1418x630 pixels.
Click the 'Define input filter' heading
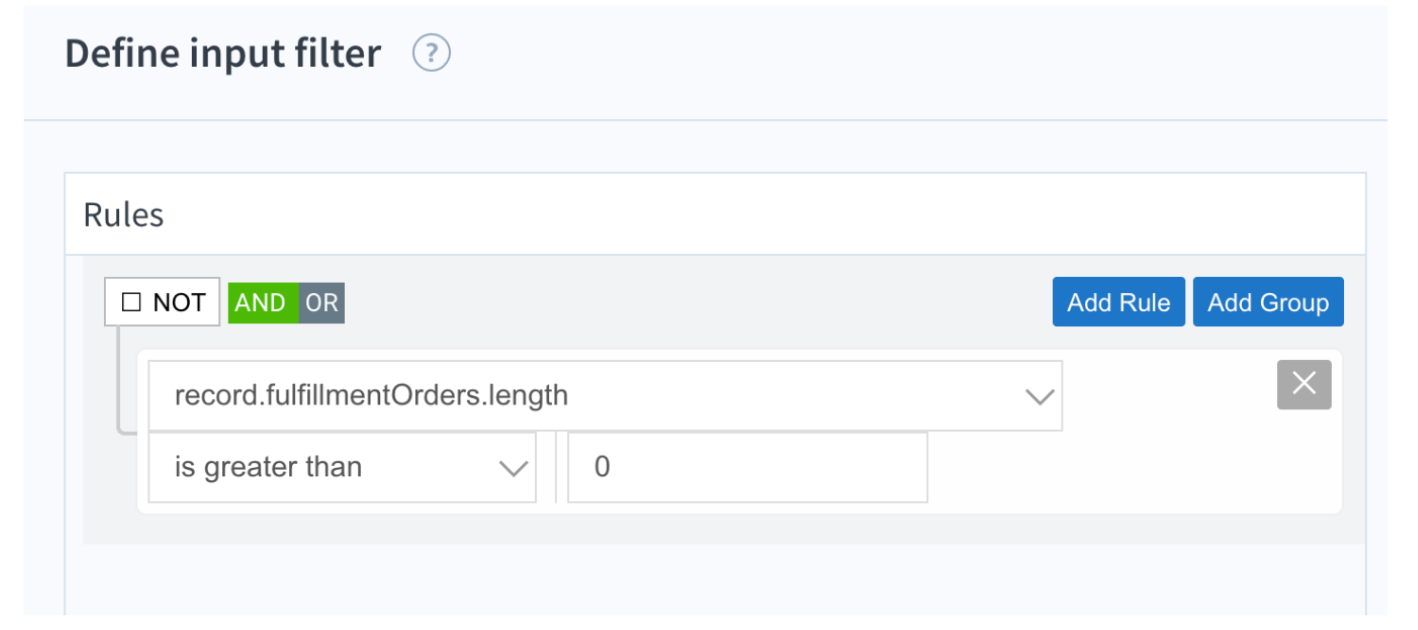tap(223, 53)
